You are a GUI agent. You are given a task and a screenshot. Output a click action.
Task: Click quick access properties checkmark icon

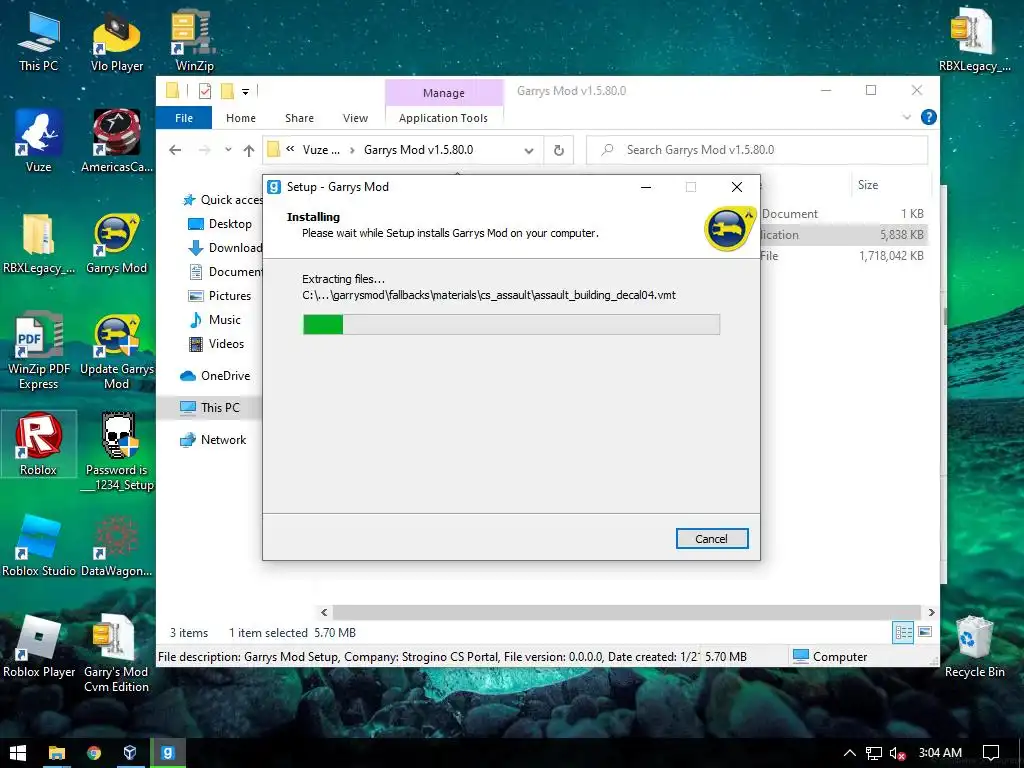(204, 91)
